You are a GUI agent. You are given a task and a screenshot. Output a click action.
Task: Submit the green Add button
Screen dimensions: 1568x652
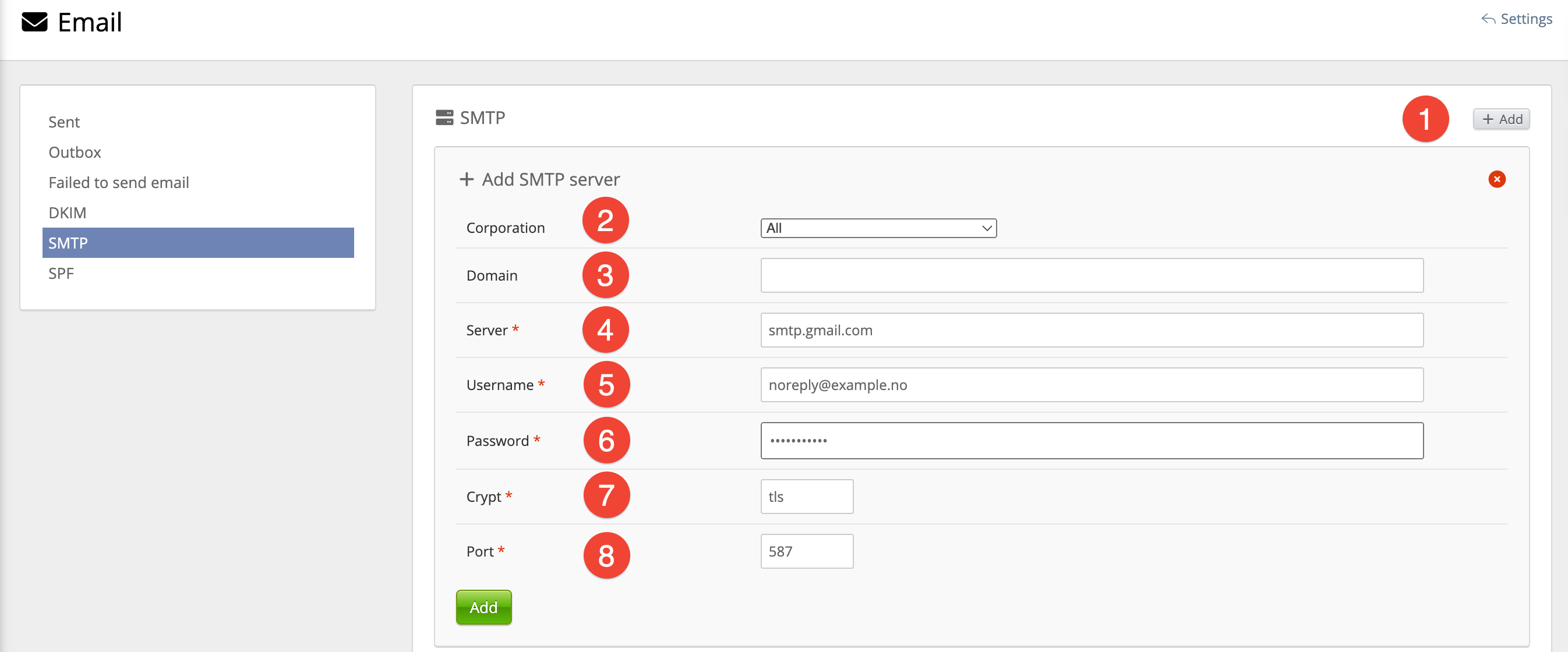pyautogui.click(x=483, y=607)
